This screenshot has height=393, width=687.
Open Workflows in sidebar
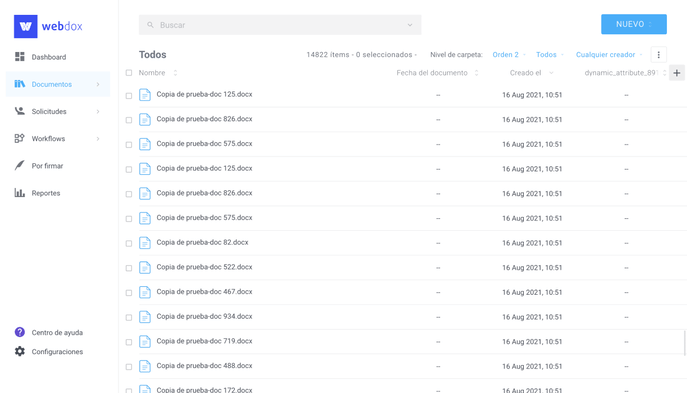point(58,138)
